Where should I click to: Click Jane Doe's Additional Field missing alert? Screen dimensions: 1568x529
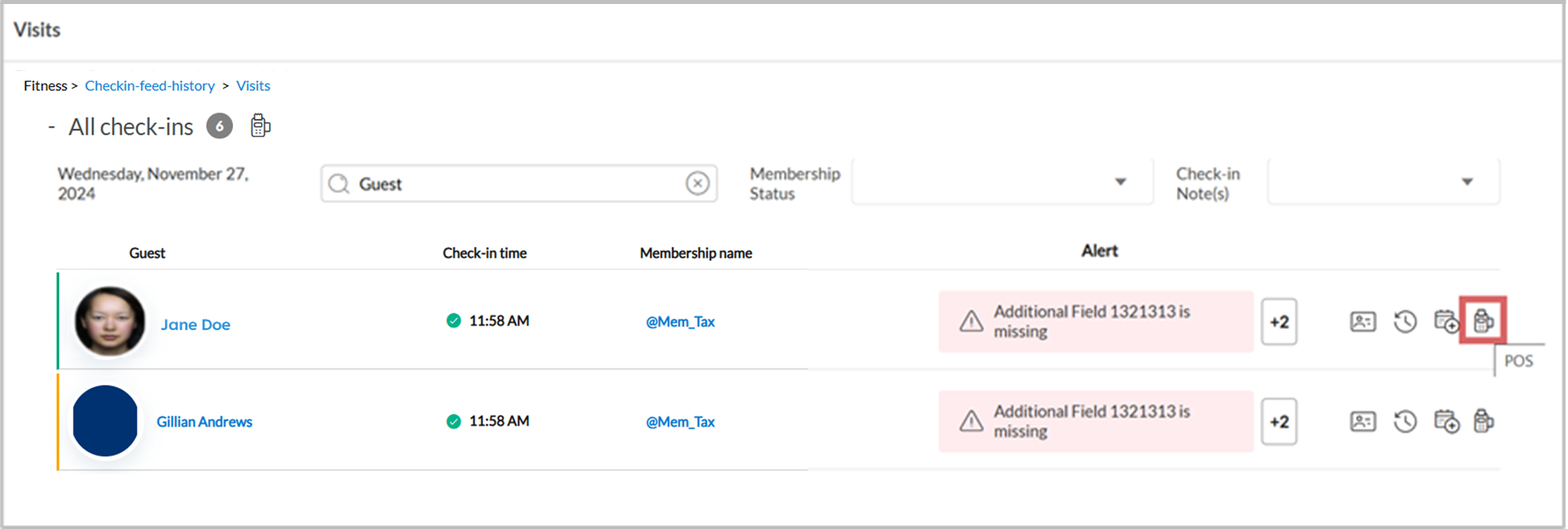tap(1096, 322)
